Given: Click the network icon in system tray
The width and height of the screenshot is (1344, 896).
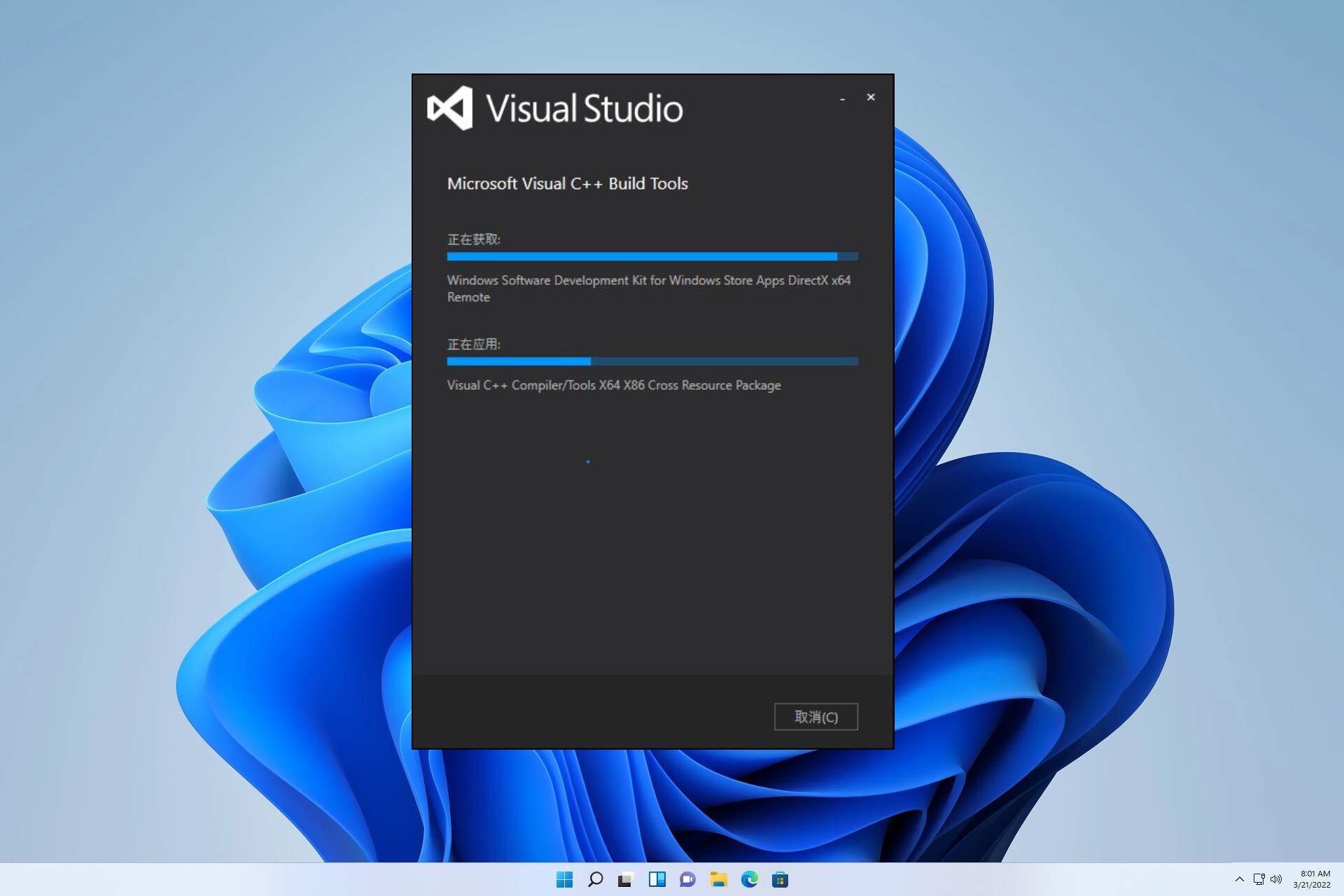Looking at the screenshot, I should tap(1259, 879).
